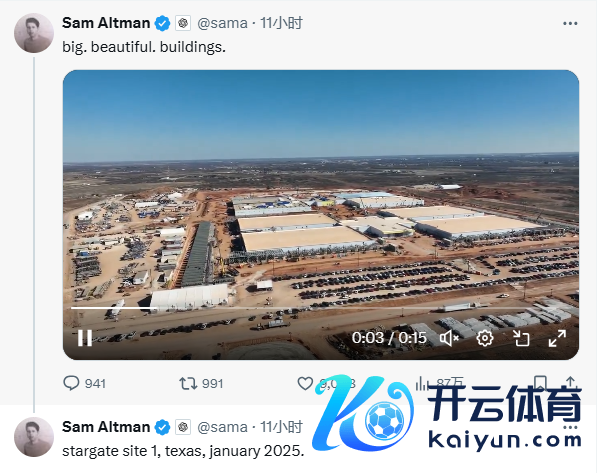597x473 pixels.
Task: Click Sam Altman avatar on first tweet
Action: pyautogui.click(x=34, y=33)
